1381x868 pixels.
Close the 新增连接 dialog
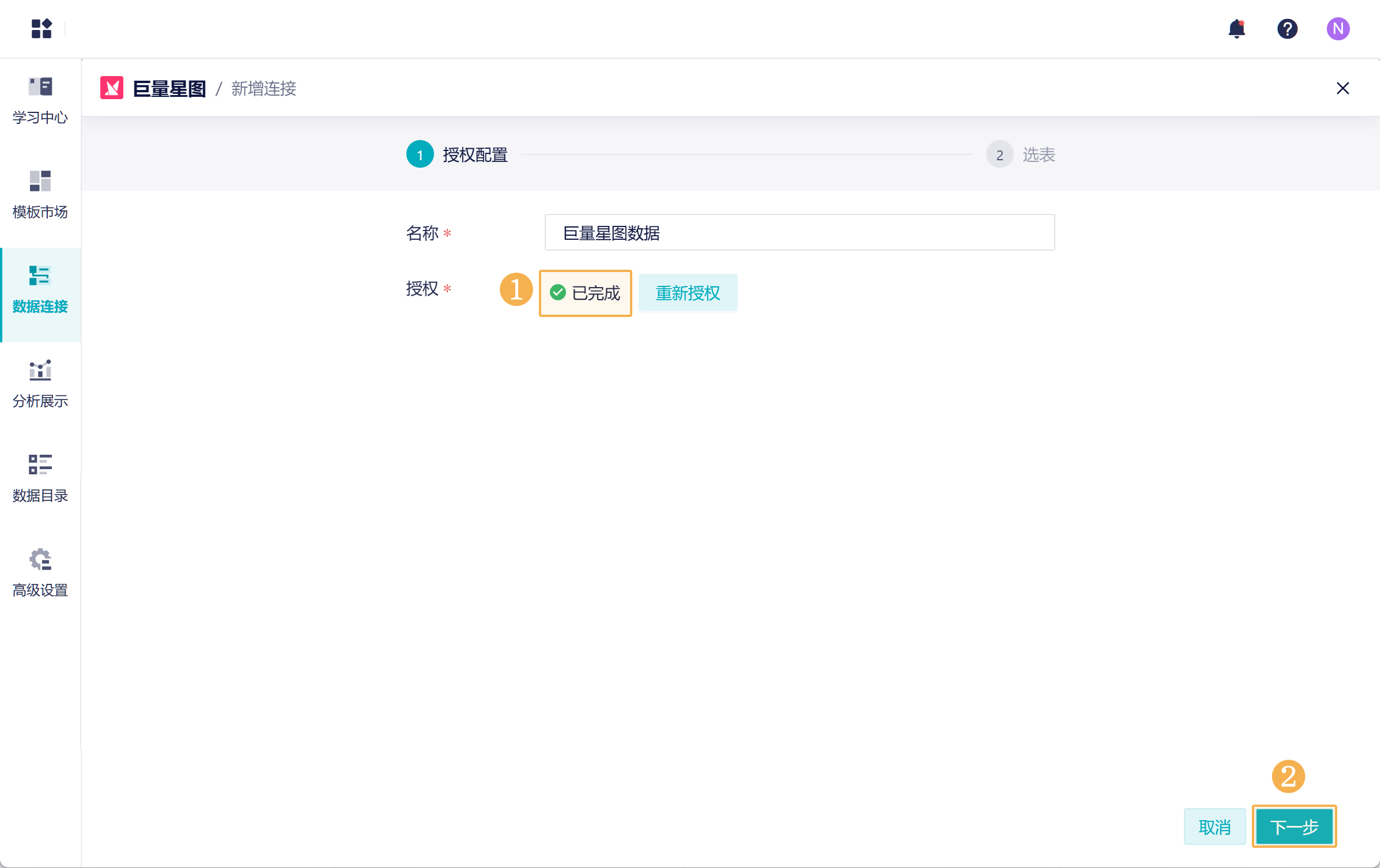point(1342,88)
